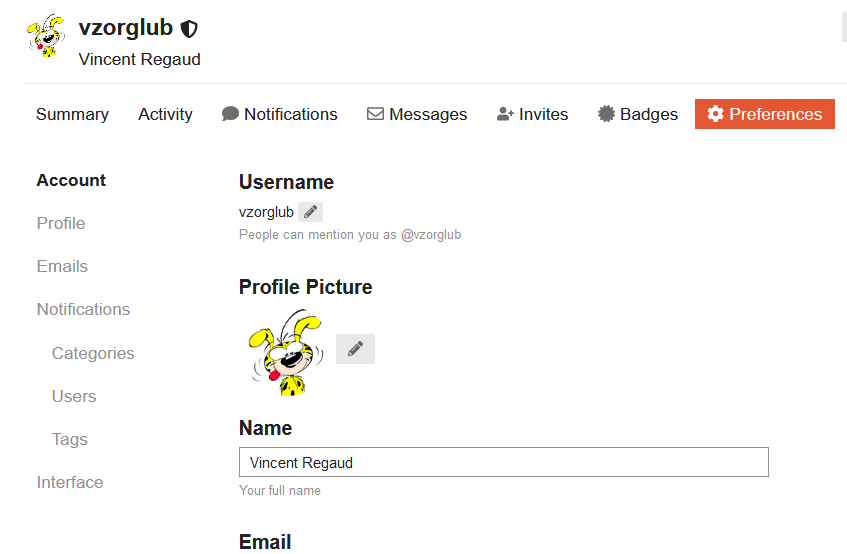This screenshot has height=554, width=847.
Task: Go to the Summary tab
Action: (x=72, y=114)
